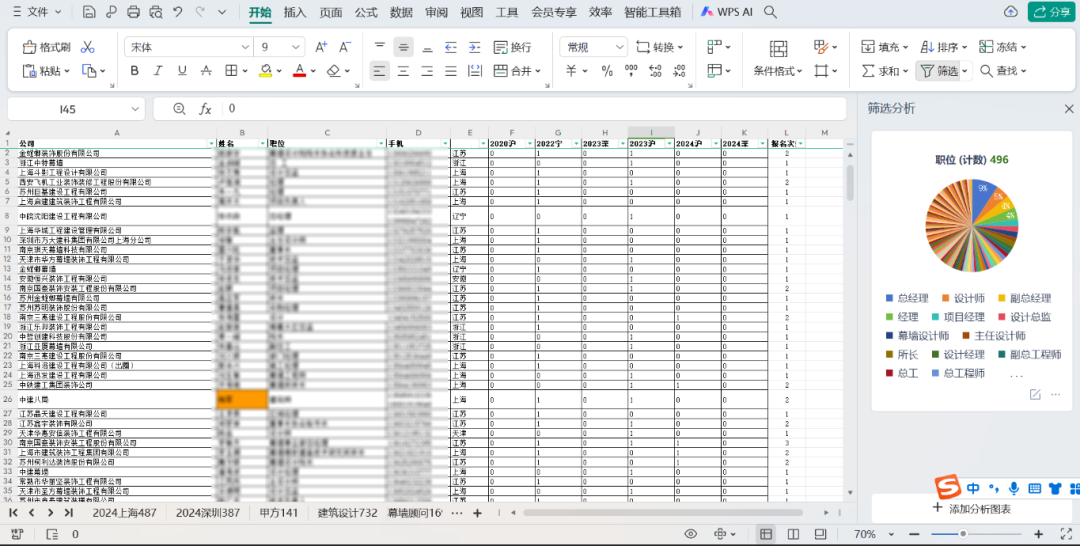Click the percent style icon
Image resolution: width=1080 pixels, height=546 pixels.
click(x=606, y=71)
